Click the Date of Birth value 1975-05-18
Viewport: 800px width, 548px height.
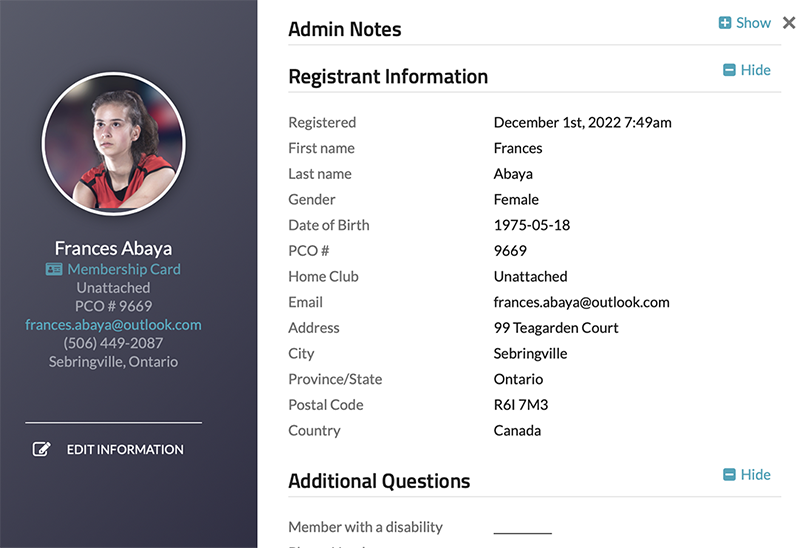tap(531, 225)
